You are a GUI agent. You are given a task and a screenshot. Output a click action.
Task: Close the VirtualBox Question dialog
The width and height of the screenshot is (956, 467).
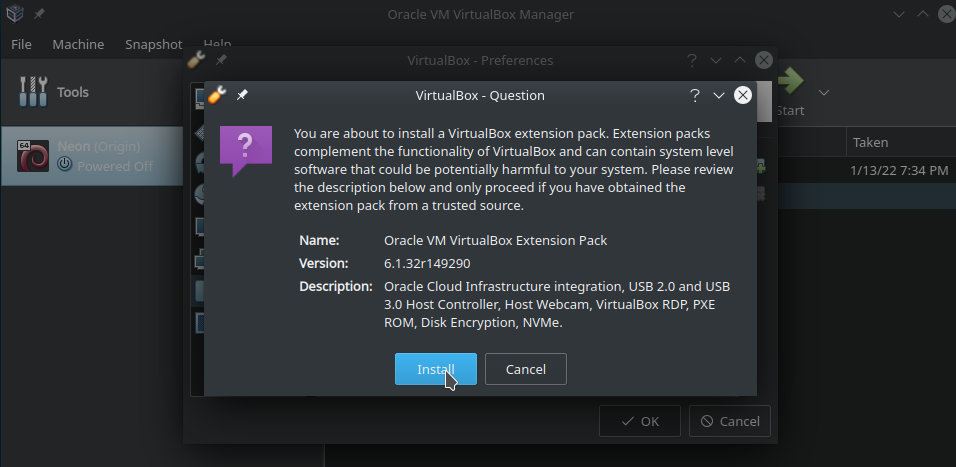[743, 95]
